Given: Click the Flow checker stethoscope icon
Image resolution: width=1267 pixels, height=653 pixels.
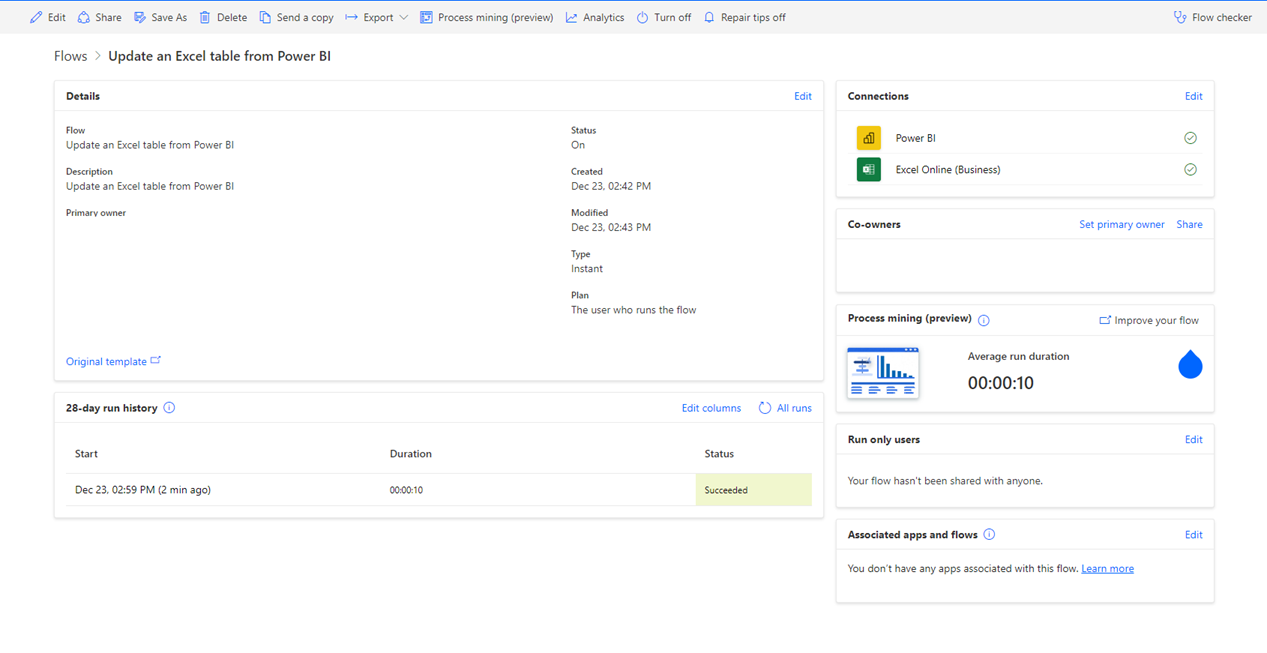Looking at the screenshot, I should pyautogui.click(x=1180, y=17).
